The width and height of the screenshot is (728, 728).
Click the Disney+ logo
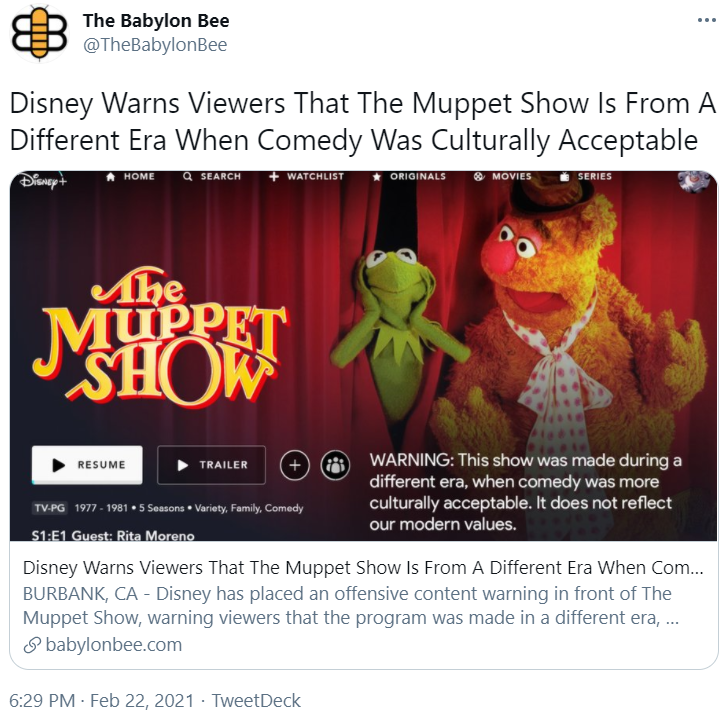pos(43,181)
